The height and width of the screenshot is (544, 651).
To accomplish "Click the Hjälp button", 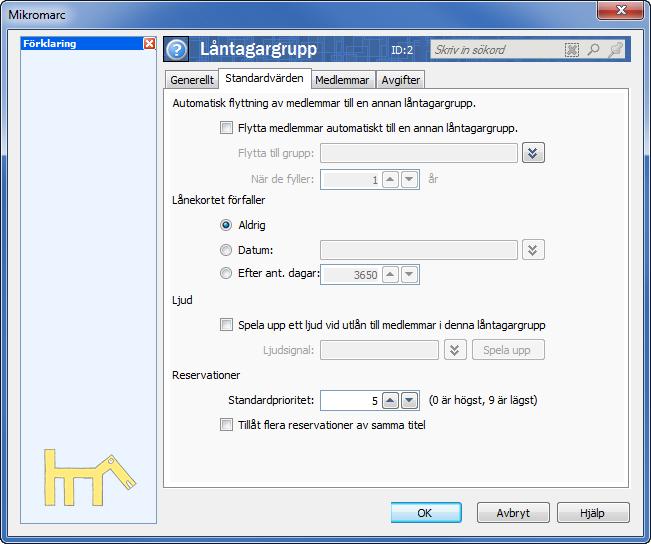I will coord(593,513).
